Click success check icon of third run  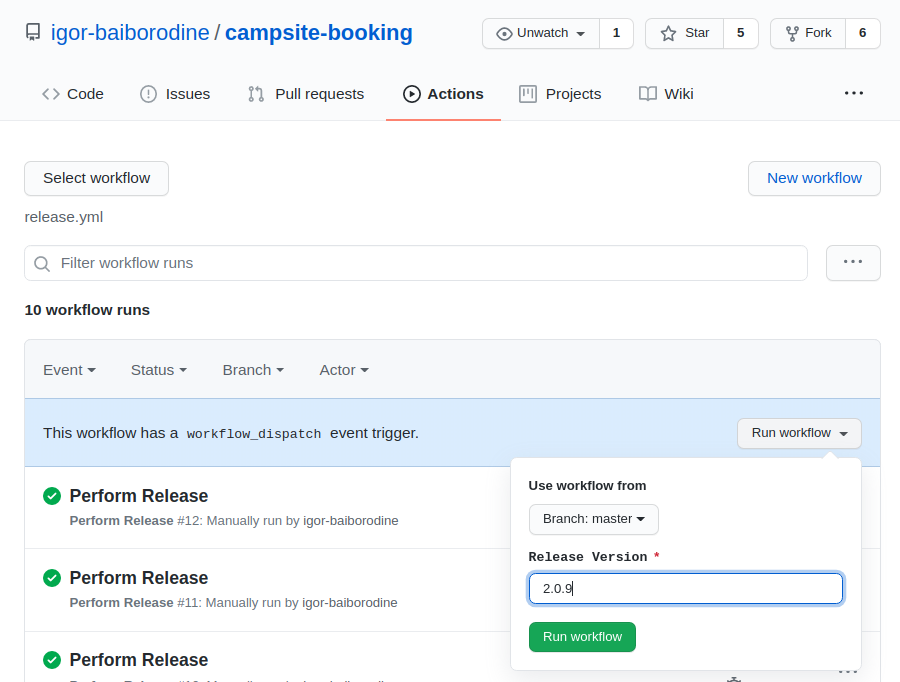tap(52, 660)
